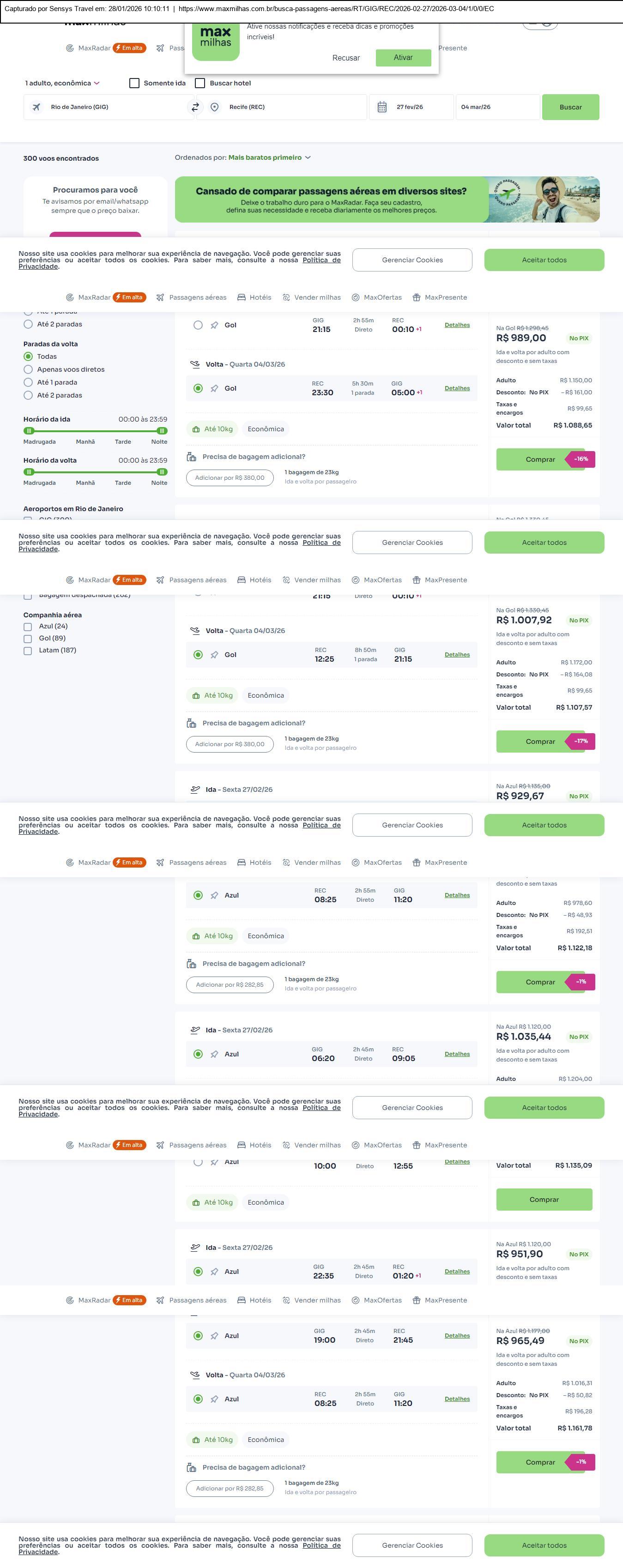Open the return date '04 mar/26' picker

click(496, 107)
